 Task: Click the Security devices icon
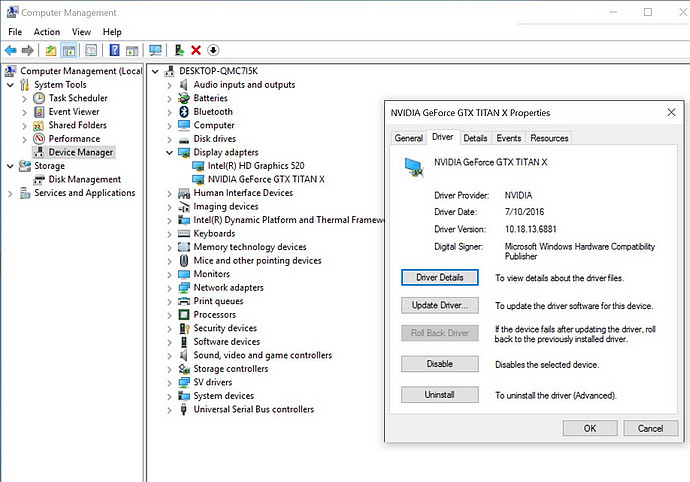point(184,328)
